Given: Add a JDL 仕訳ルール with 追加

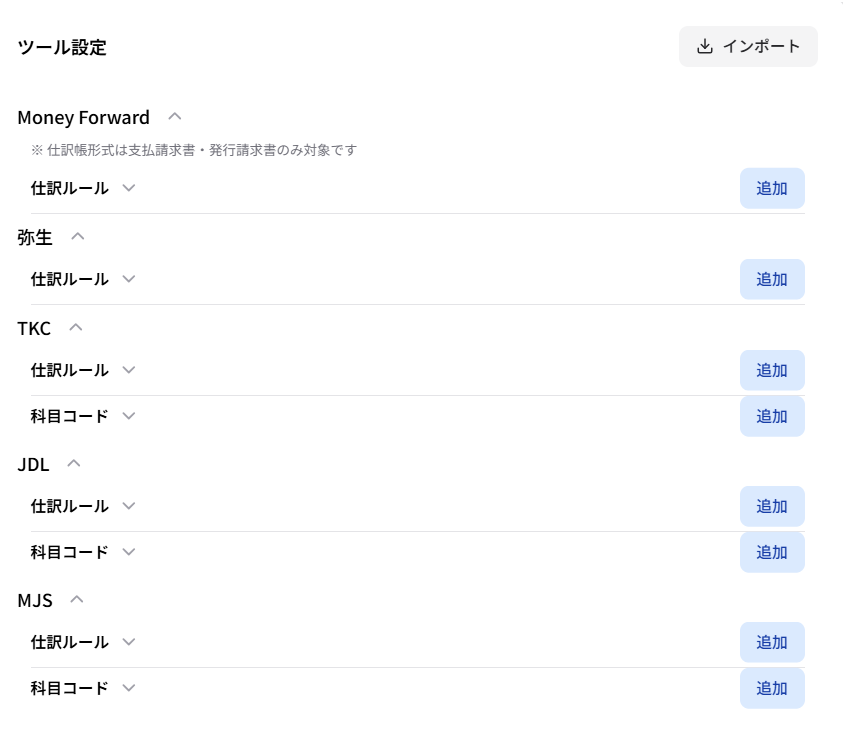Looking at the screenshot, I should coord(772,506).
